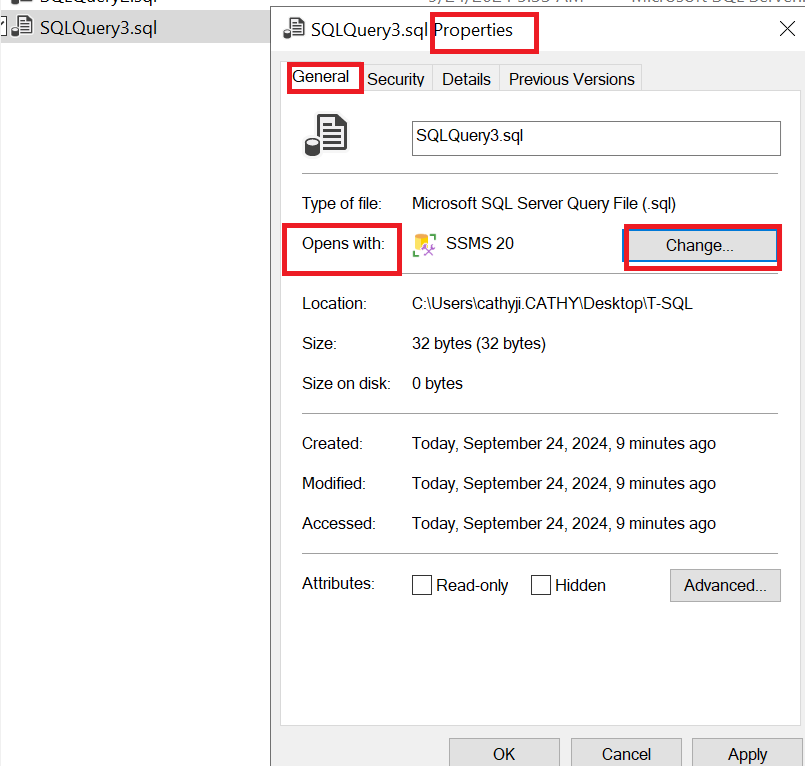This screenshot has height=766, width=805.
Task: Confirm the dialog with OK
Action: click(x=504, y=754)
